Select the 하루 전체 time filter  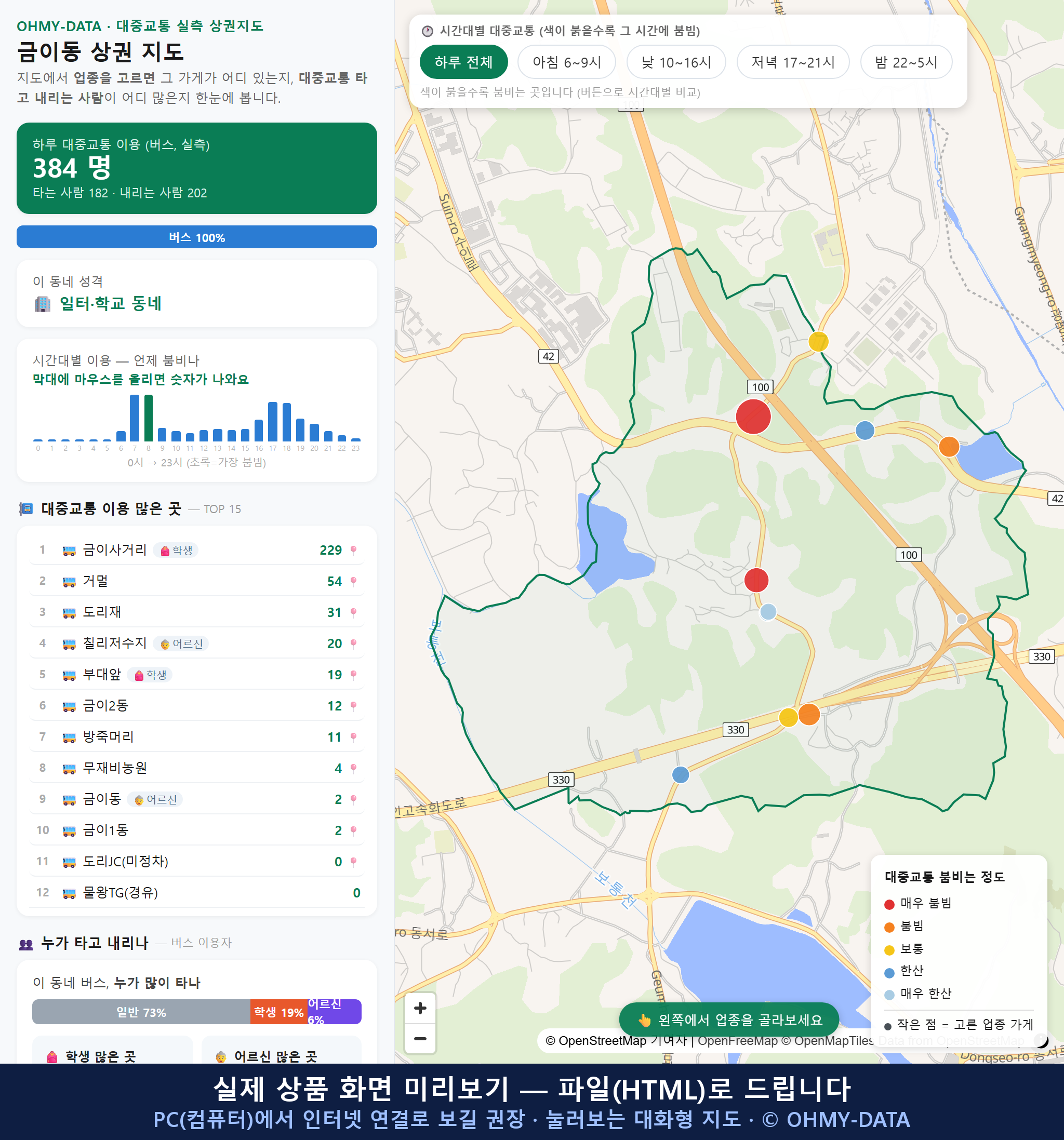click(463, 62)
